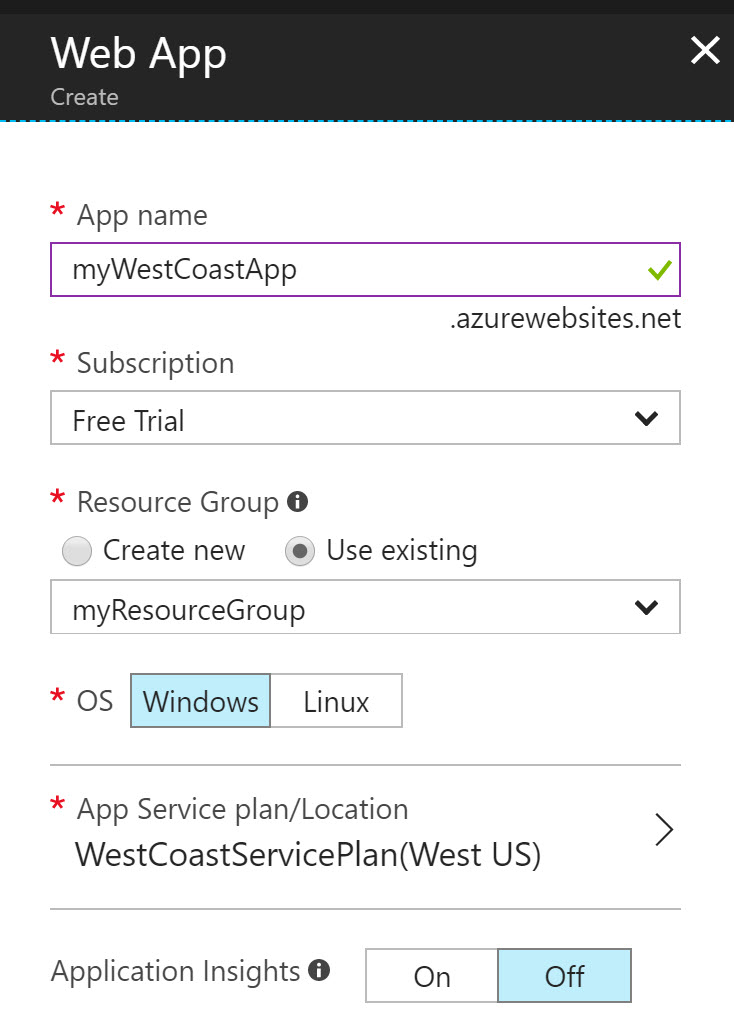The height and width of the screenshot is (1025, 734).
Task: Click the App name input field
Action: pos(365,269)
